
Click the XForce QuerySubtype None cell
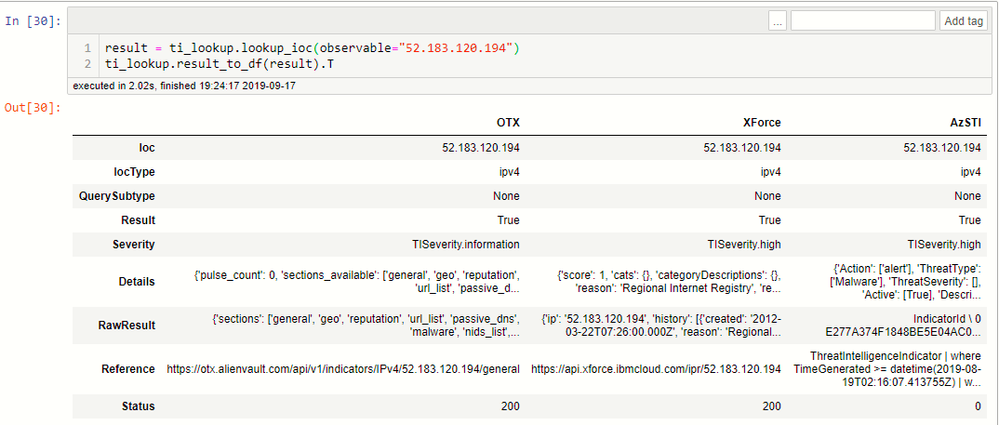[768, 196]
